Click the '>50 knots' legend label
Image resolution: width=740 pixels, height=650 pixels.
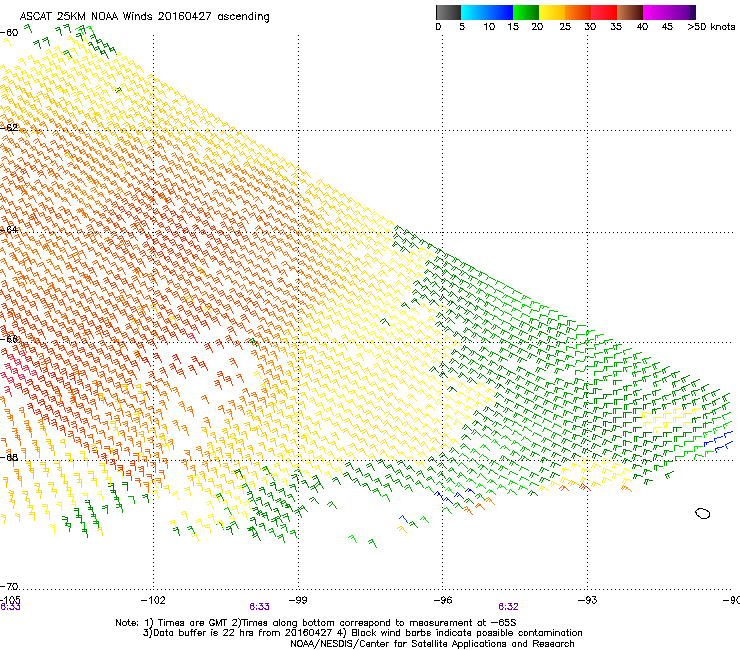pyautogui.click(x=711, y=26)
